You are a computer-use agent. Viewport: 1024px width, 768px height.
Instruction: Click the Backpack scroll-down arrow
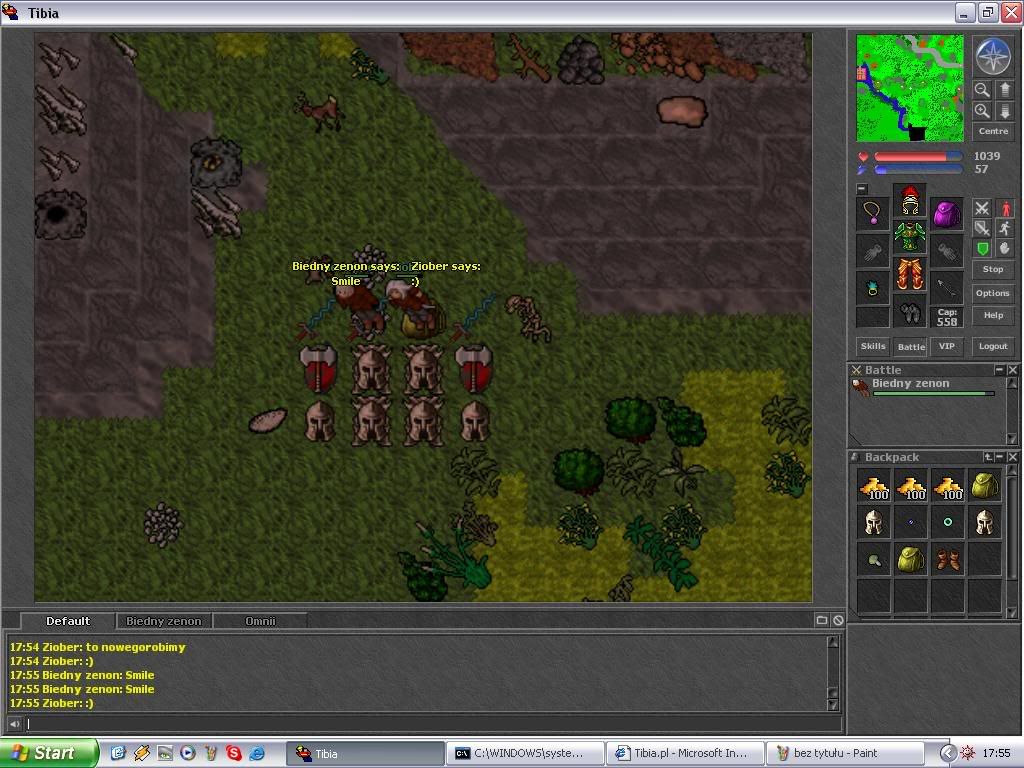(x=1012, y=612)
